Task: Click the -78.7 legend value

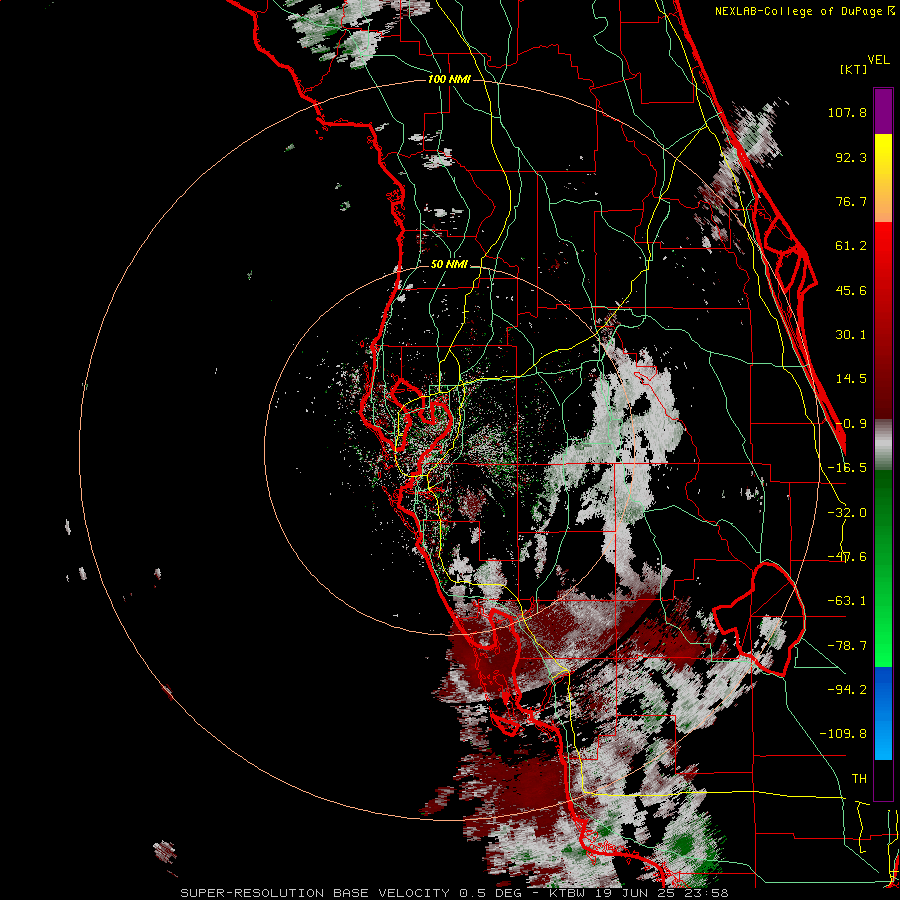Action: (x=847, y=646)
